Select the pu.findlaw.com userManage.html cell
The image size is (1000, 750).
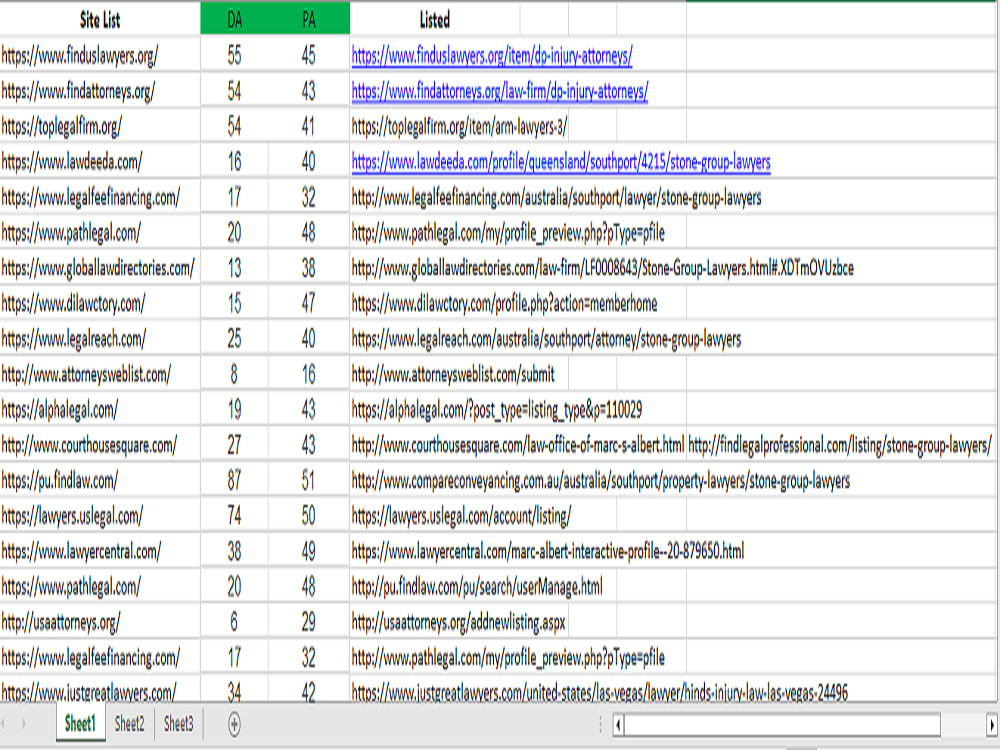coord(477,587)
